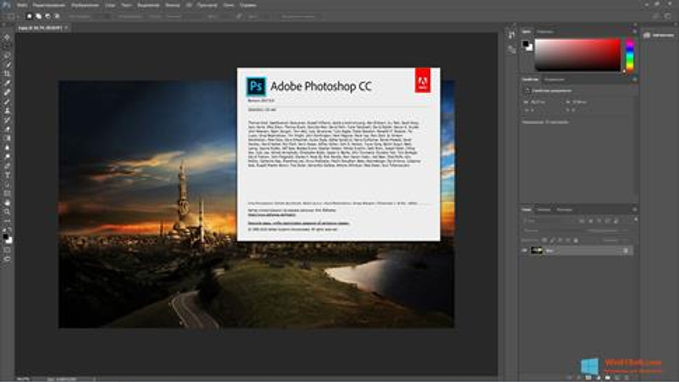Choose Subtract from Selection mode
This screenshot has height=382, width=679.
[48, 16]
